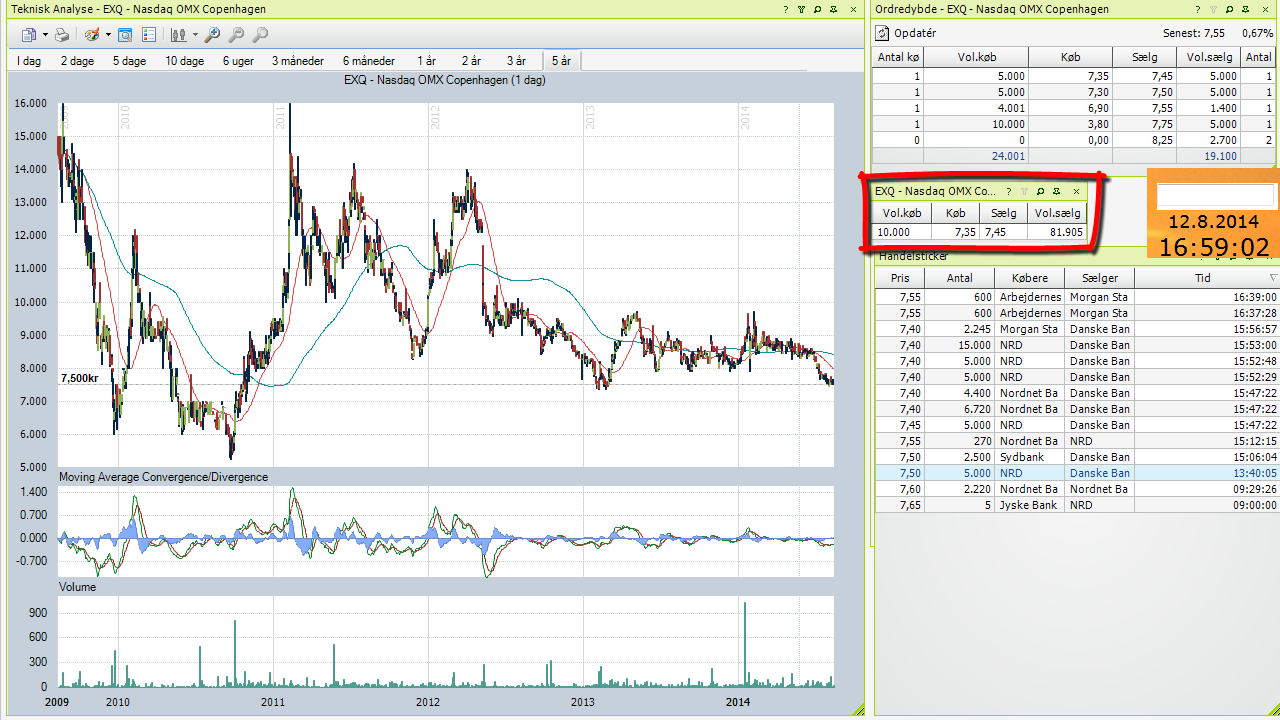Expand the copy icon dropdown arrow
This screenshot has height=720, width=1280.
click(45, 35)
